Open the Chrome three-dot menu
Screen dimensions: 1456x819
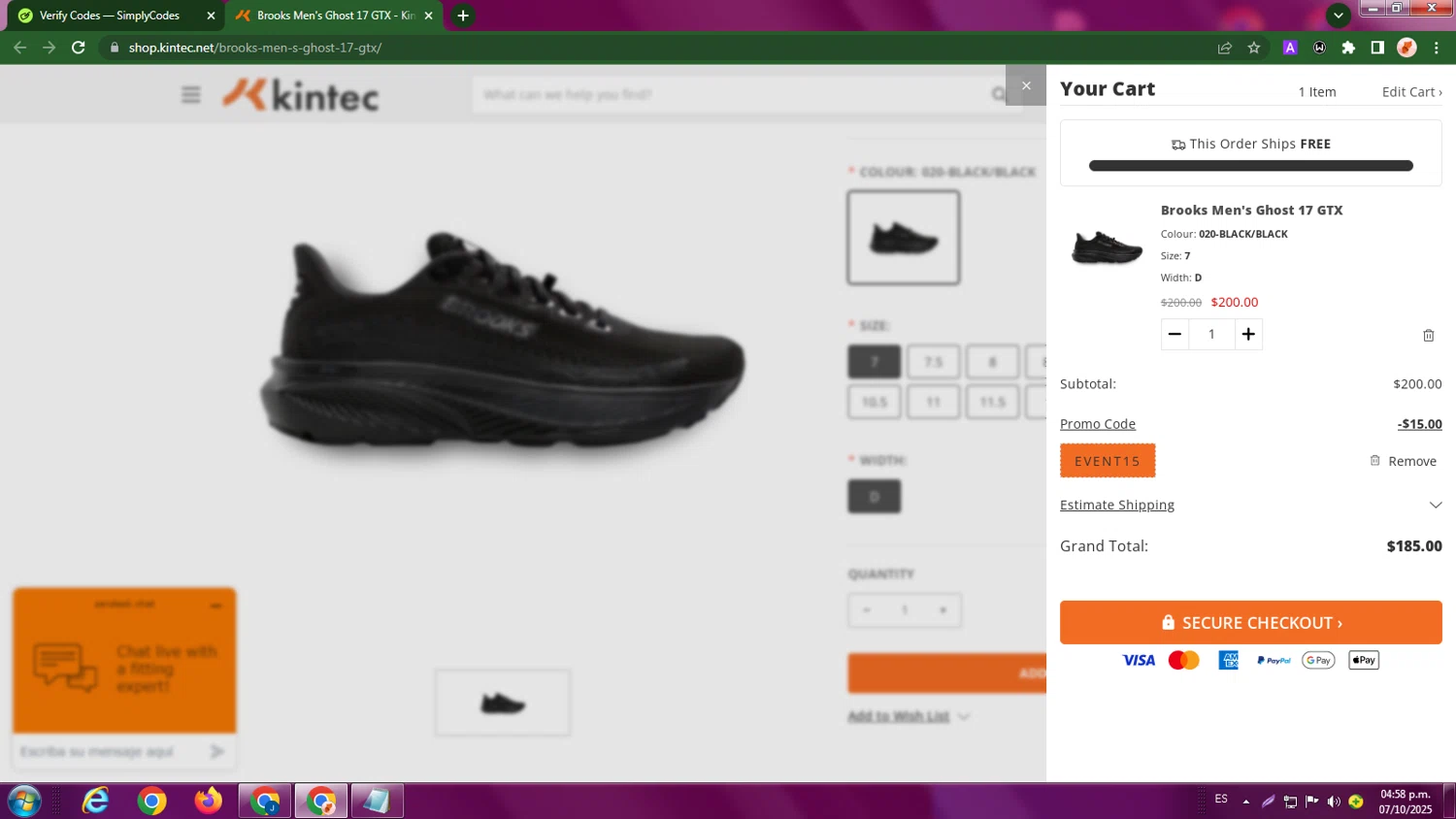pyautogui.click(x=1437, y=48)
